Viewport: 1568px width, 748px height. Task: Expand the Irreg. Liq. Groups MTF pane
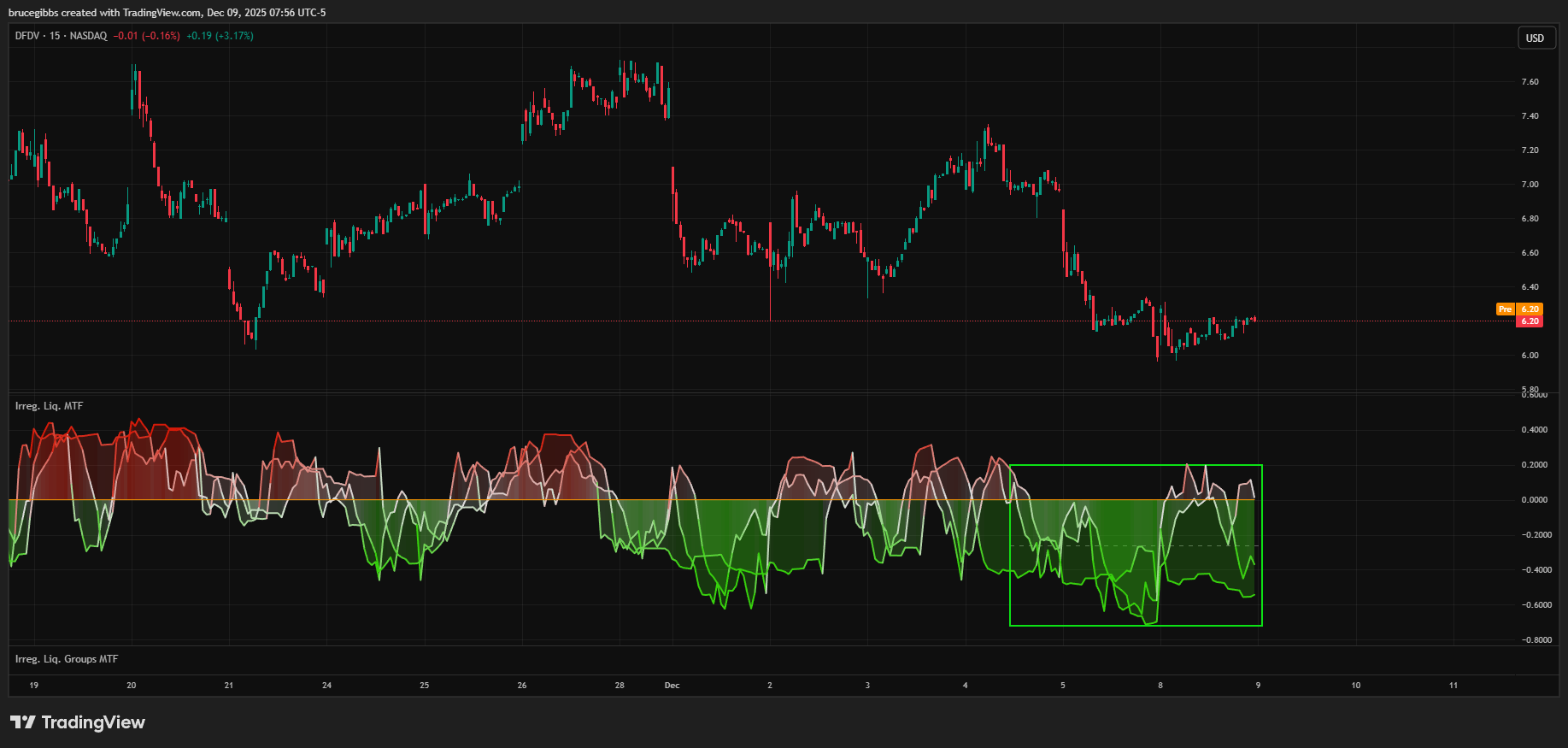[x=67, y=659]
